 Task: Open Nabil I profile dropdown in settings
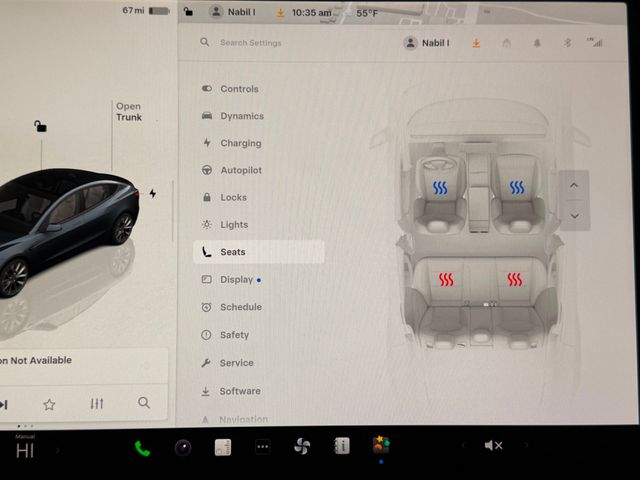pyautogui.click(x=426, y=43)
